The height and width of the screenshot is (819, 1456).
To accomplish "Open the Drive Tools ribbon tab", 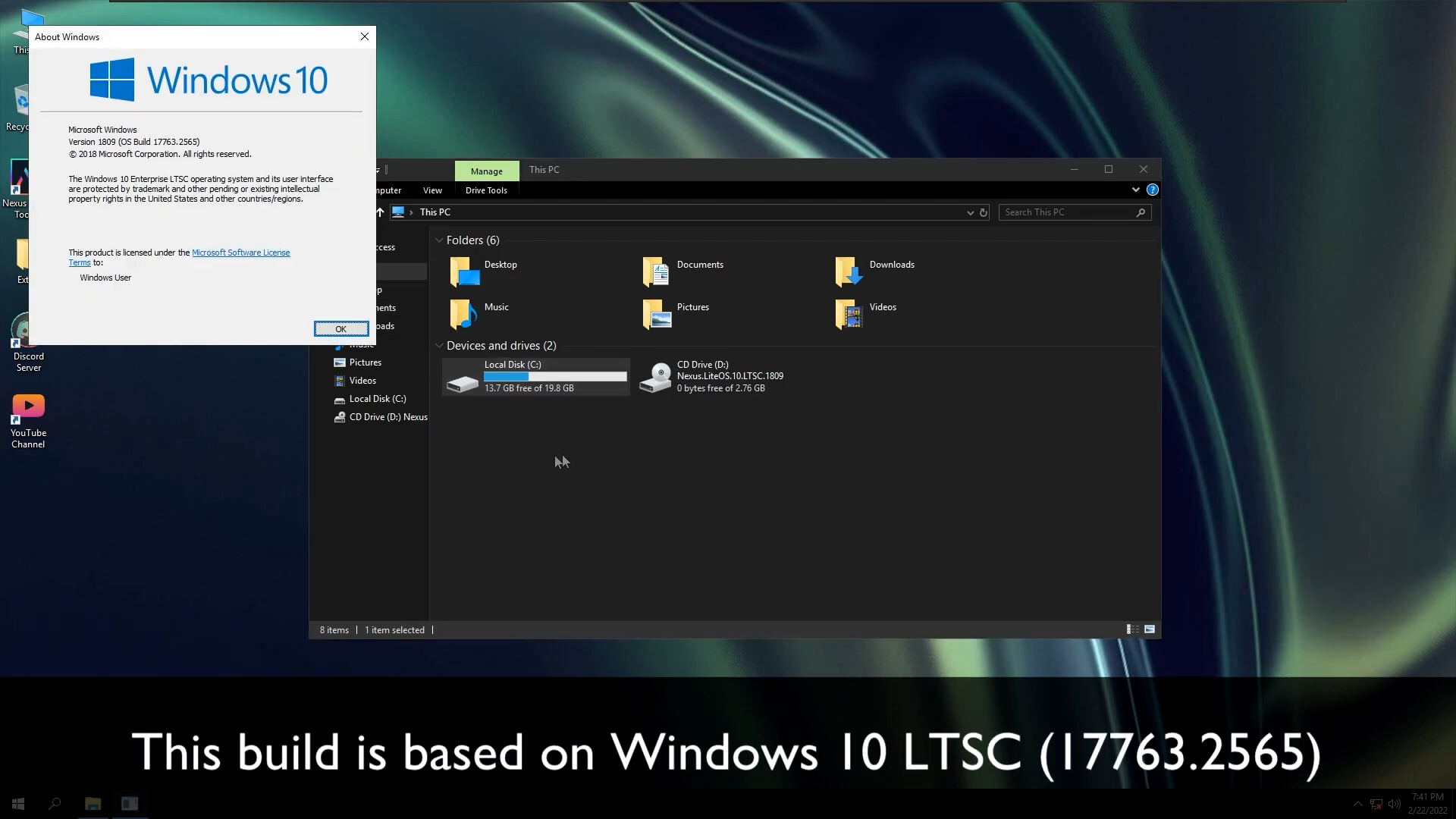I will (x=486, y=190).
